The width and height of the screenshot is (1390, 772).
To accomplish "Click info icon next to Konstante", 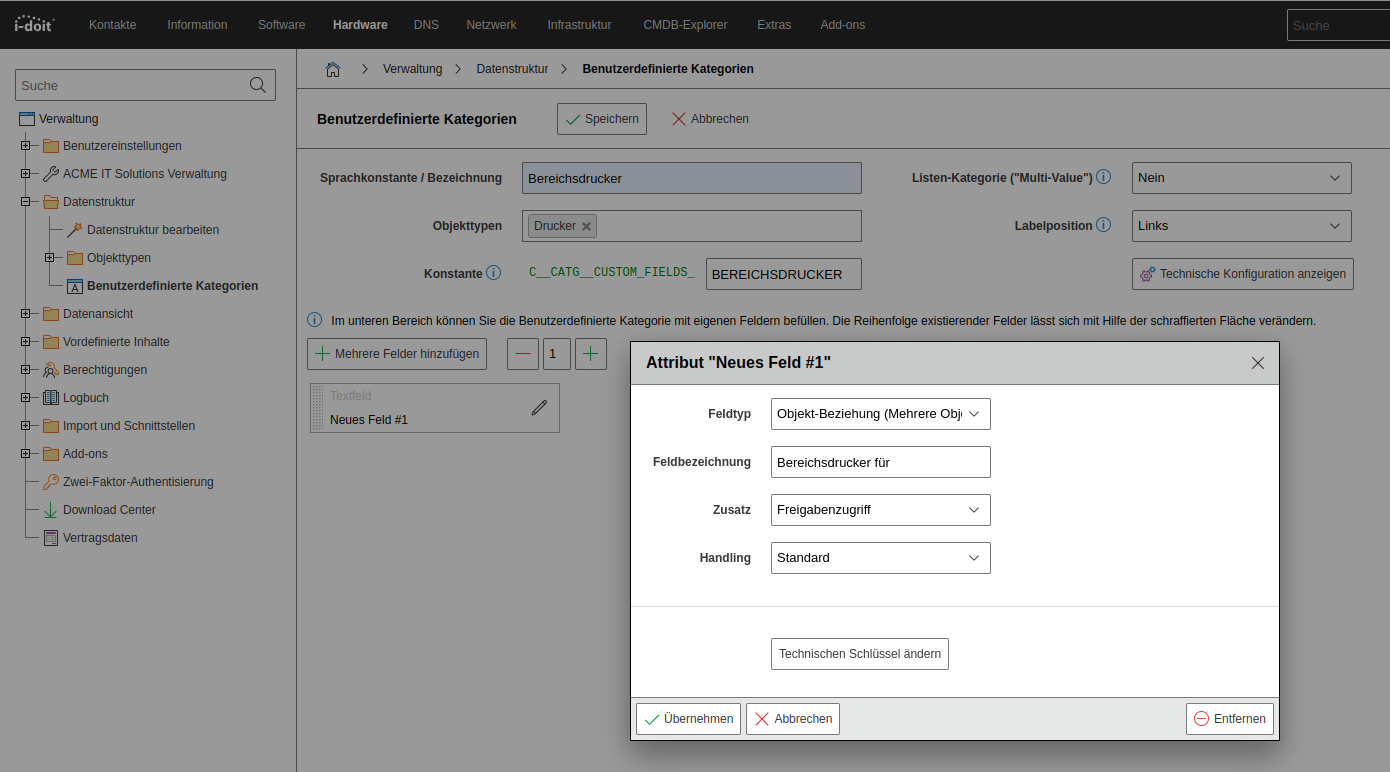I will coord(493,273).
